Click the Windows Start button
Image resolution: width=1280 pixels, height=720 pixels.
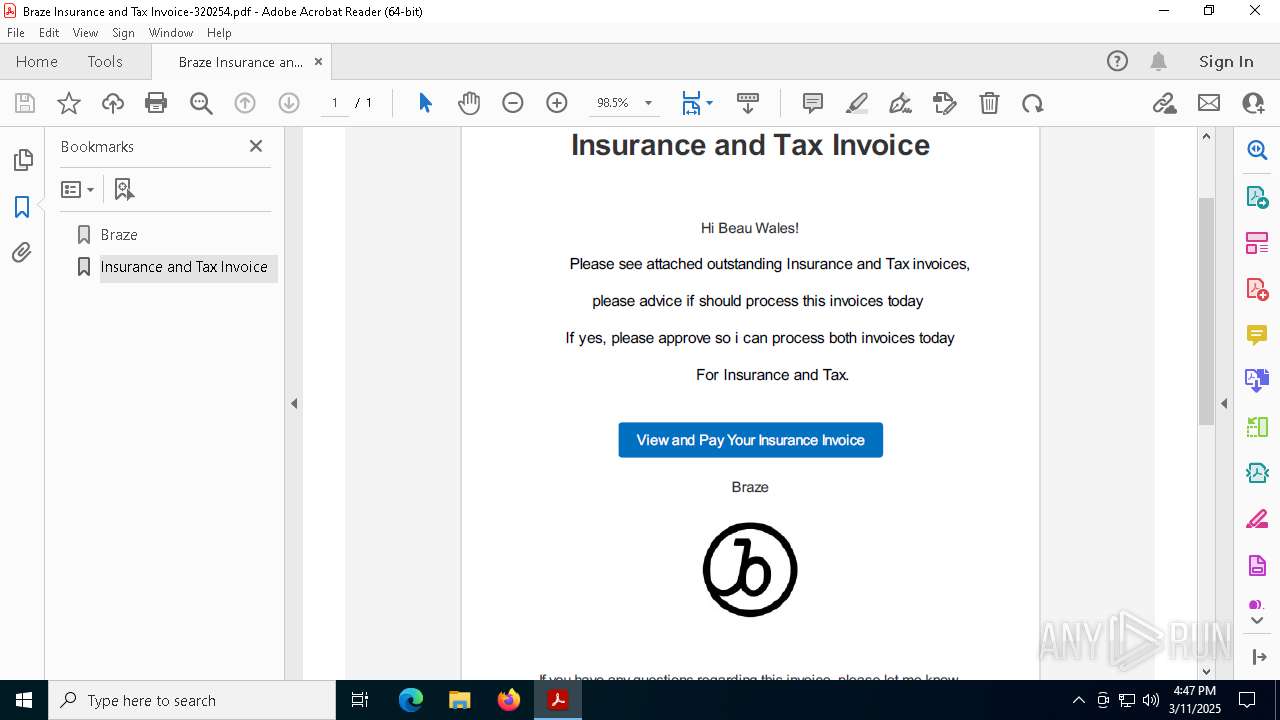(24, 700)
